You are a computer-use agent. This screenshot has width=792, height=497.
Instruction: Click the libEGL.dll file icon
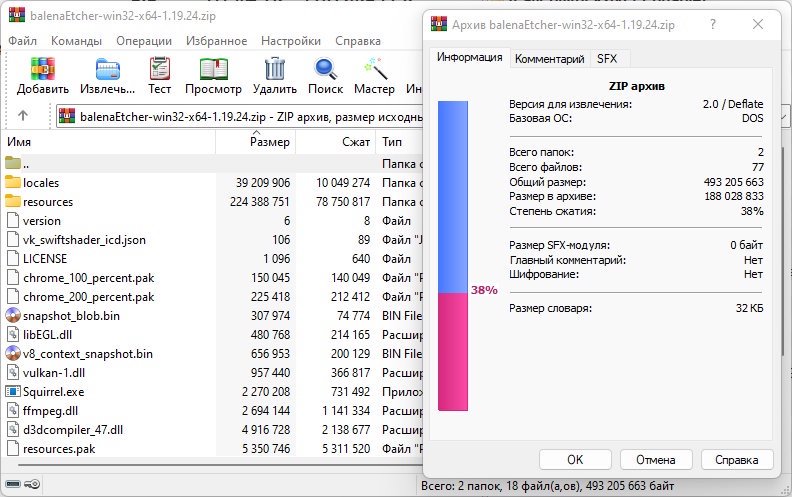pos(13,334)
